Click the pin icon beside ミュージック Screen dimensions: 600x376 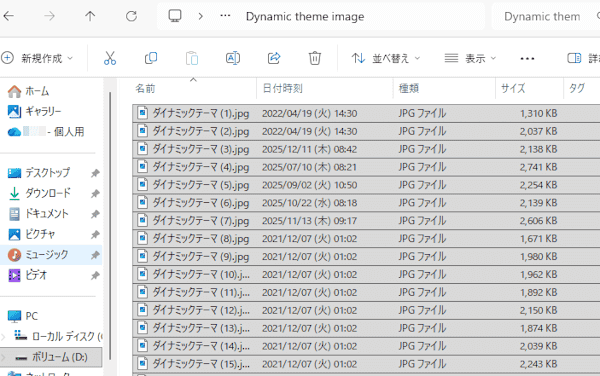95,255
